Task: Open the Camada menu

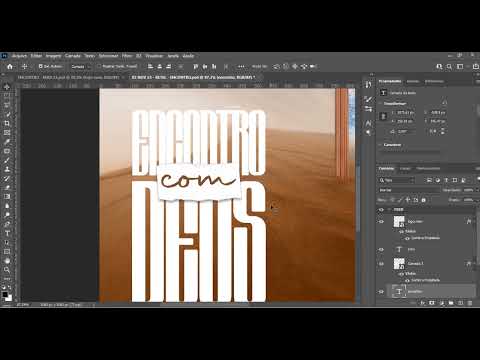Action: click(x=72, y=56)
